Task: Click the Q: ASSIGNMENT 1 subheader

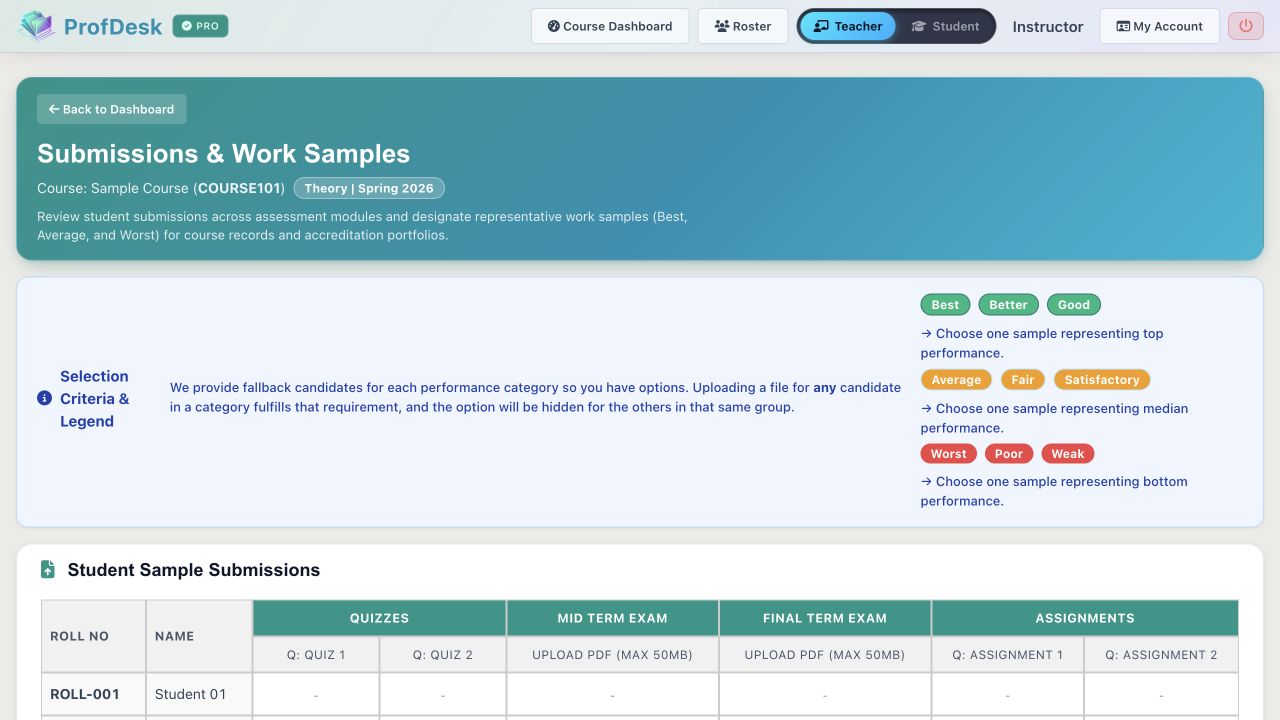Action: point(1008,655)
